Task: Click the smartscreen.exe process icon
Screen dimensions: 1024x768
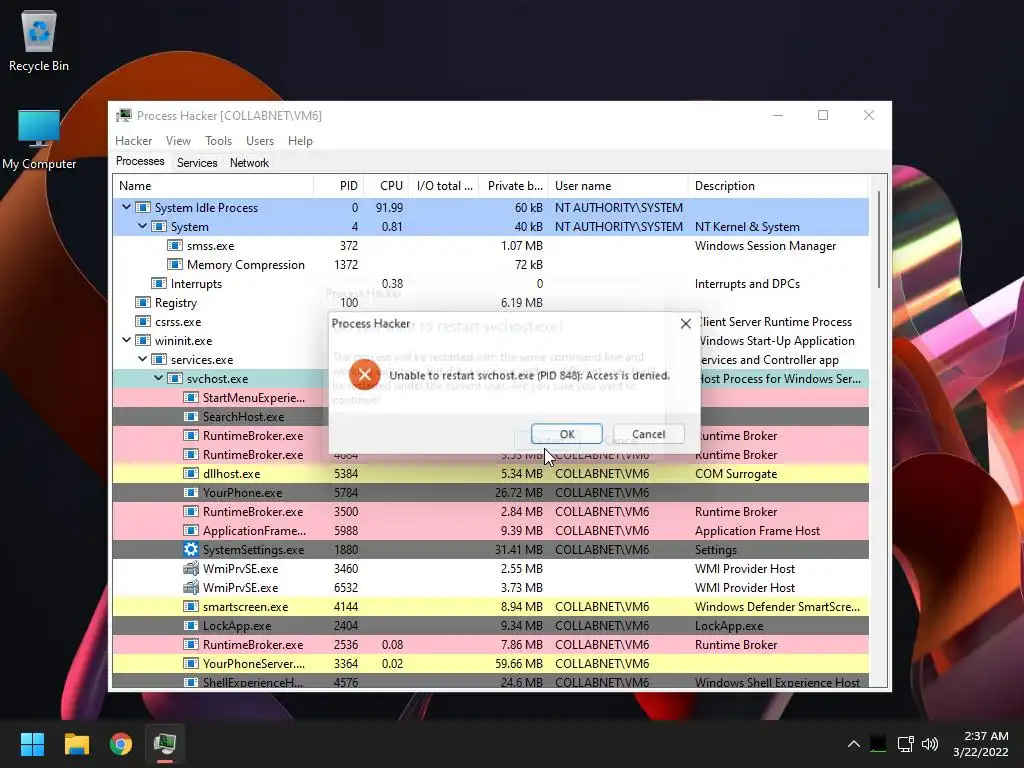Action: (x=191, y=606)
